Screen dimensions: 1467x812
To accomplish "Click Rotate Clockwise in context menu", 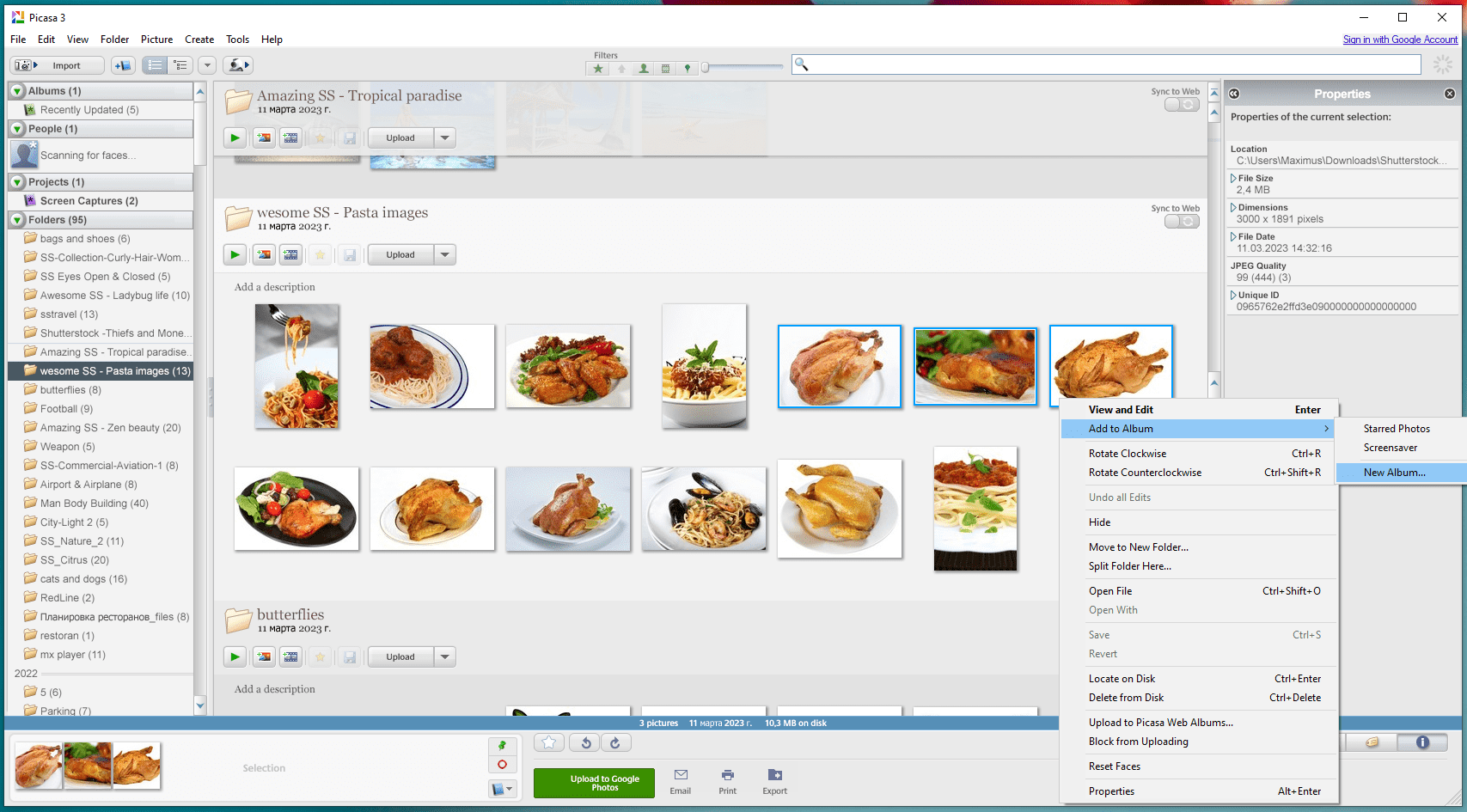I will click(1200, 454).
